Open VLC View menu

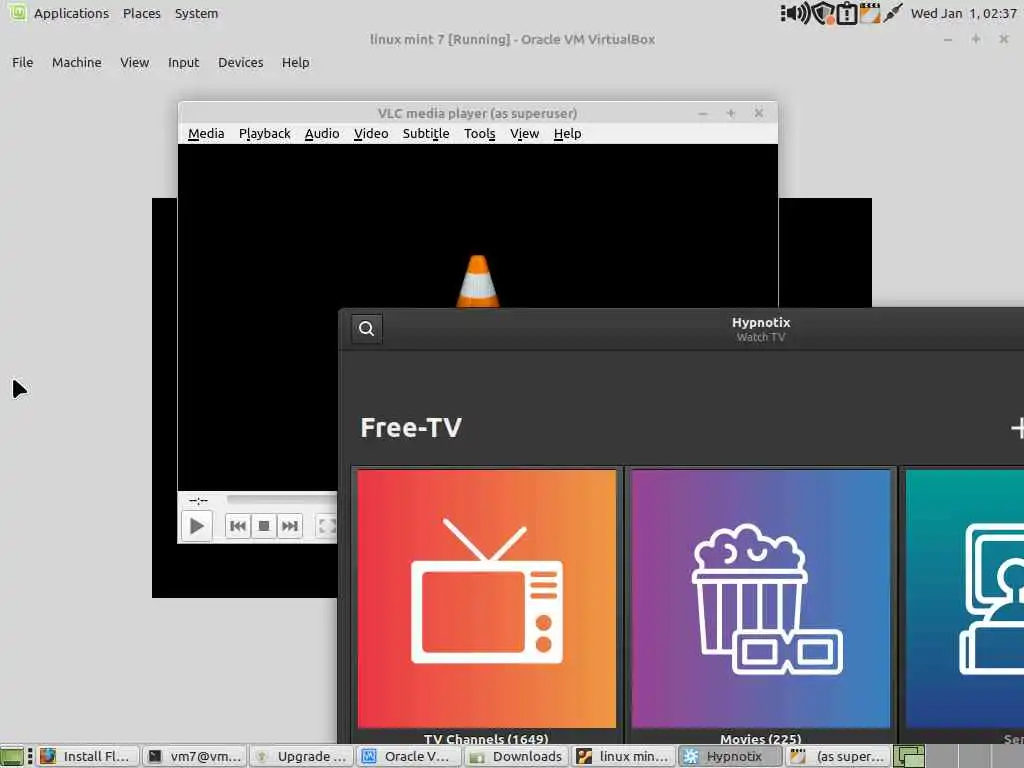[524, 133]
